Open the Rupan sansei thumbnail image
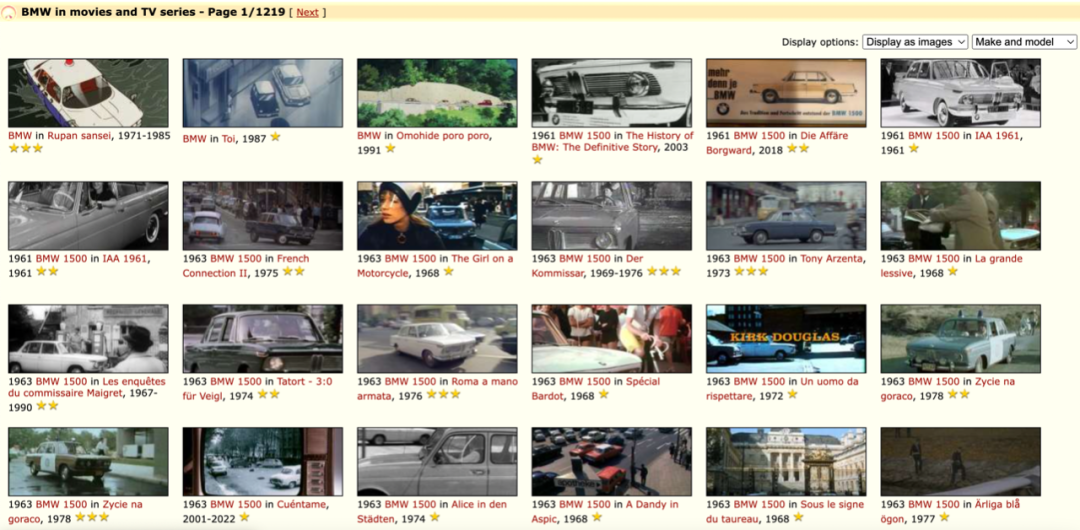The height and width of the screenshot is (530, 1080). click(88, 93)
